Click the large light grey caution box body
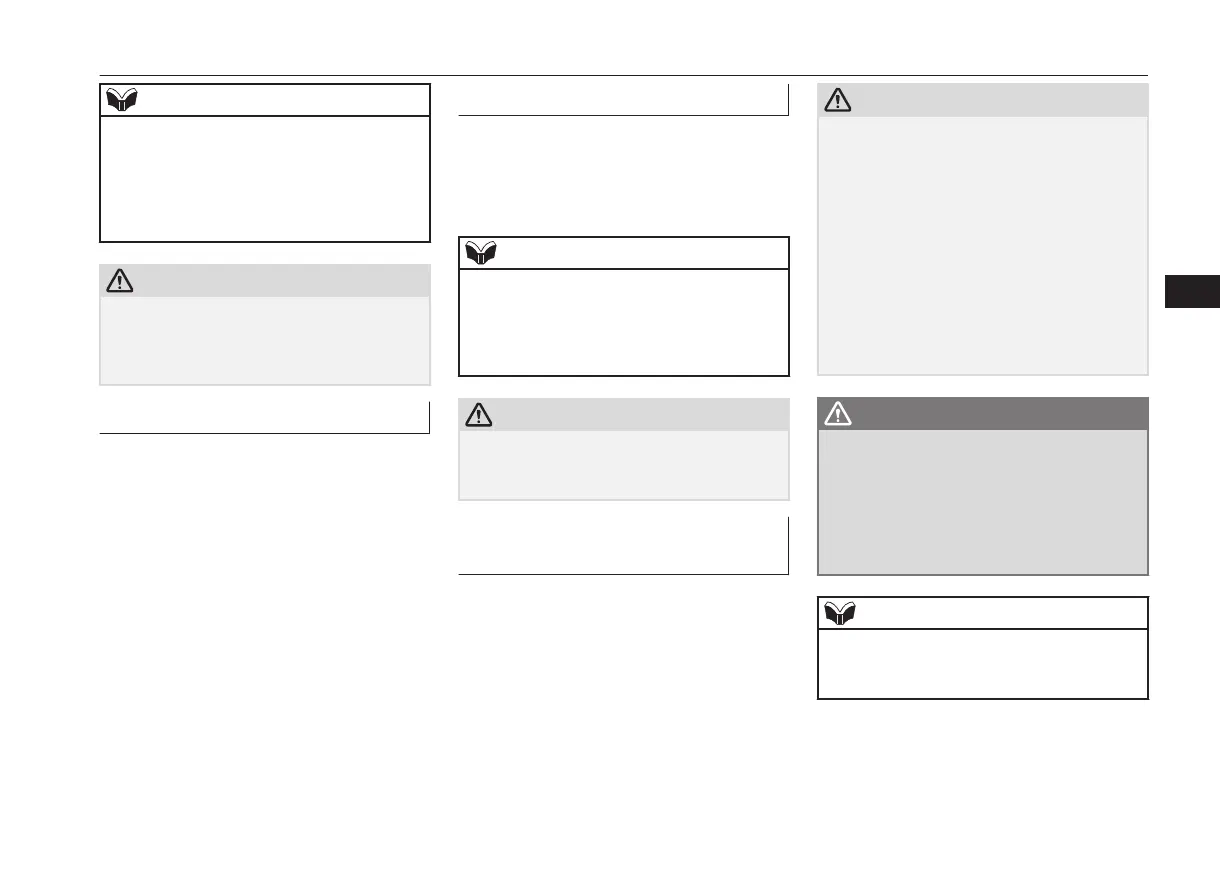Screen dimensions: 1220x871 click(x=983, y=245)
